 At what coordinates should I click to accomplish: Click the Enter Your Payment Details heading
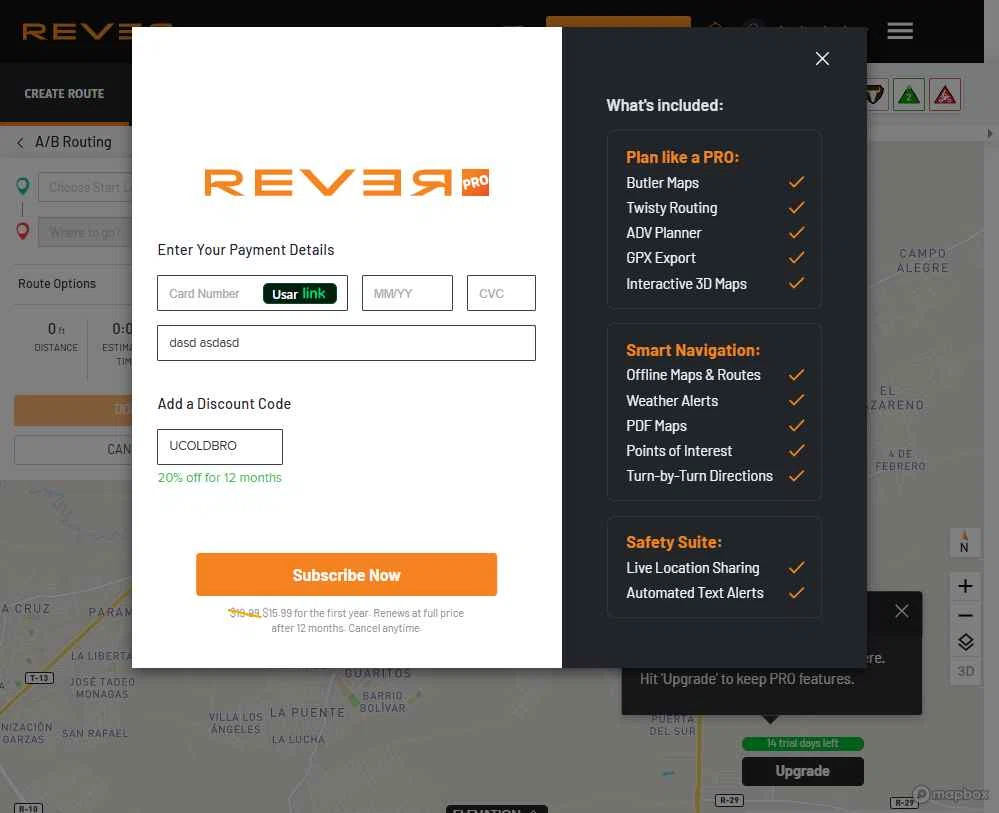[245, 250]
